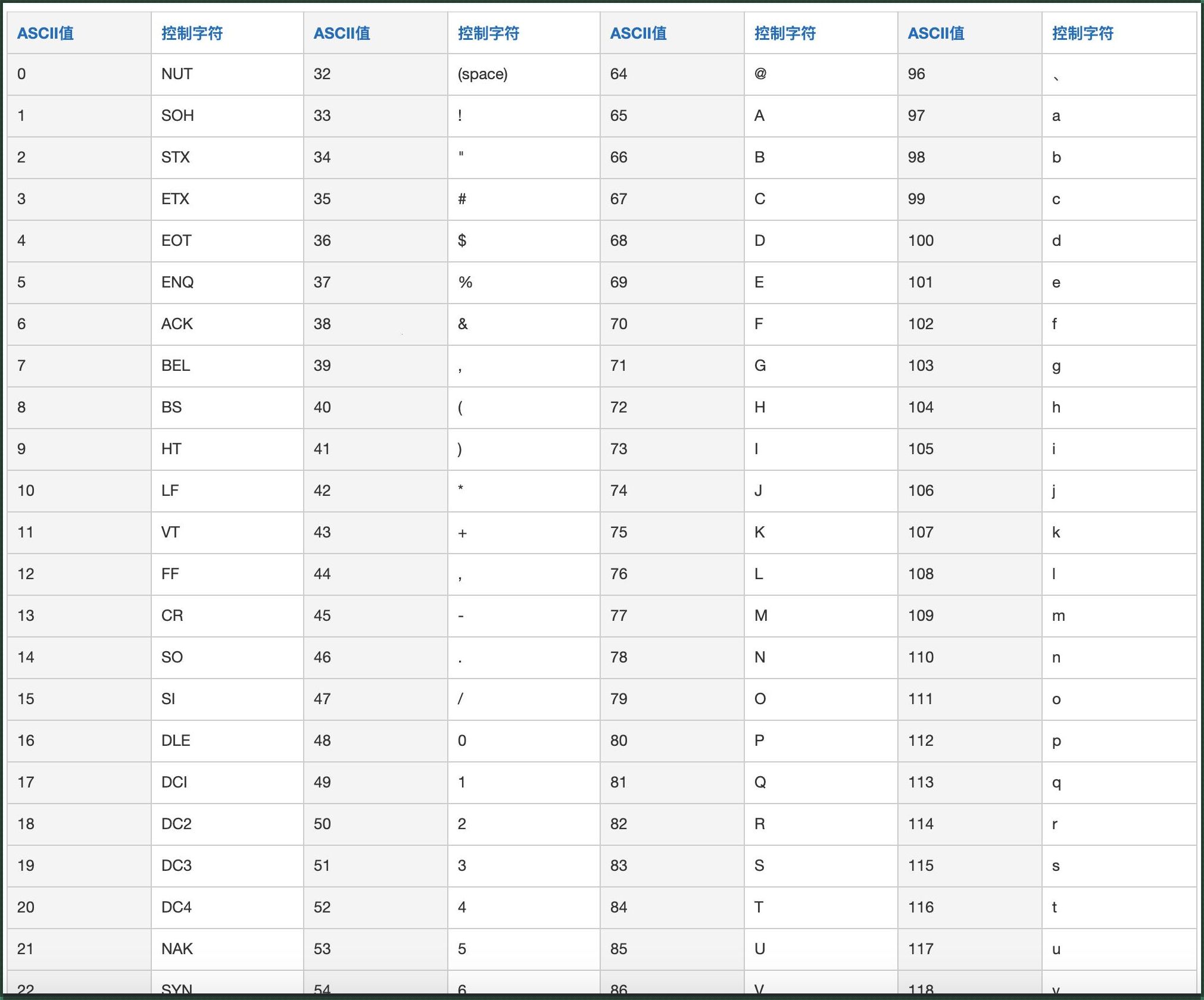Click lowercase e character cell

click(1119, 283)
